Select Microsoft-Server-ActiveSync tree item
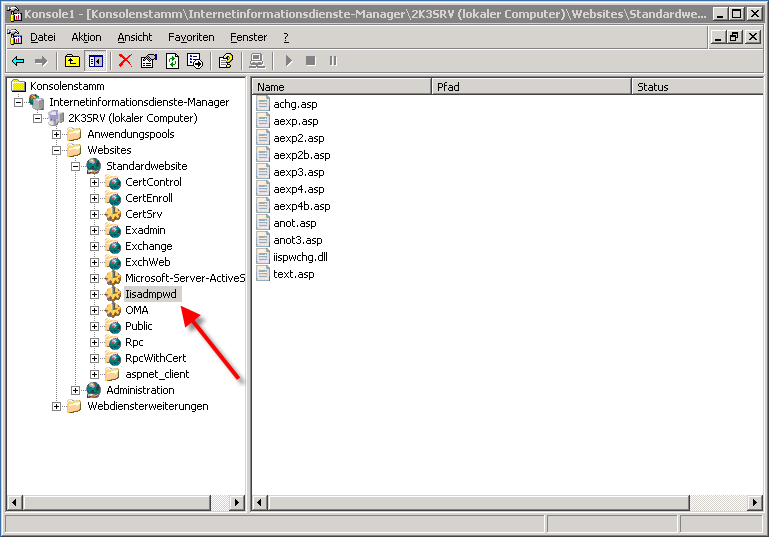This screenshot has height=537, width=769. (185, 278)
